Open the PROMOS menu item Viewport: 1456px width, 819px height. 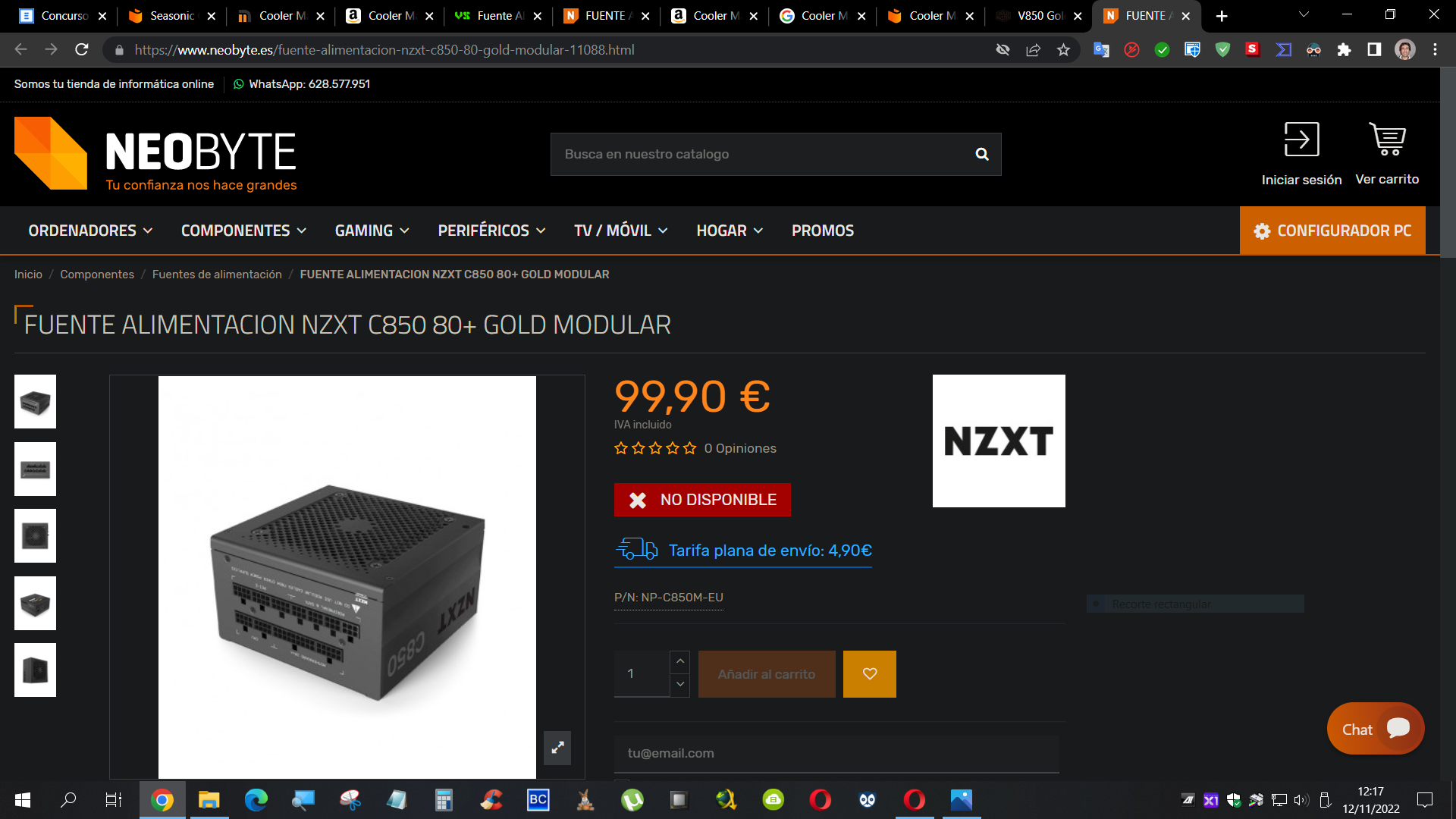[823, 231]
